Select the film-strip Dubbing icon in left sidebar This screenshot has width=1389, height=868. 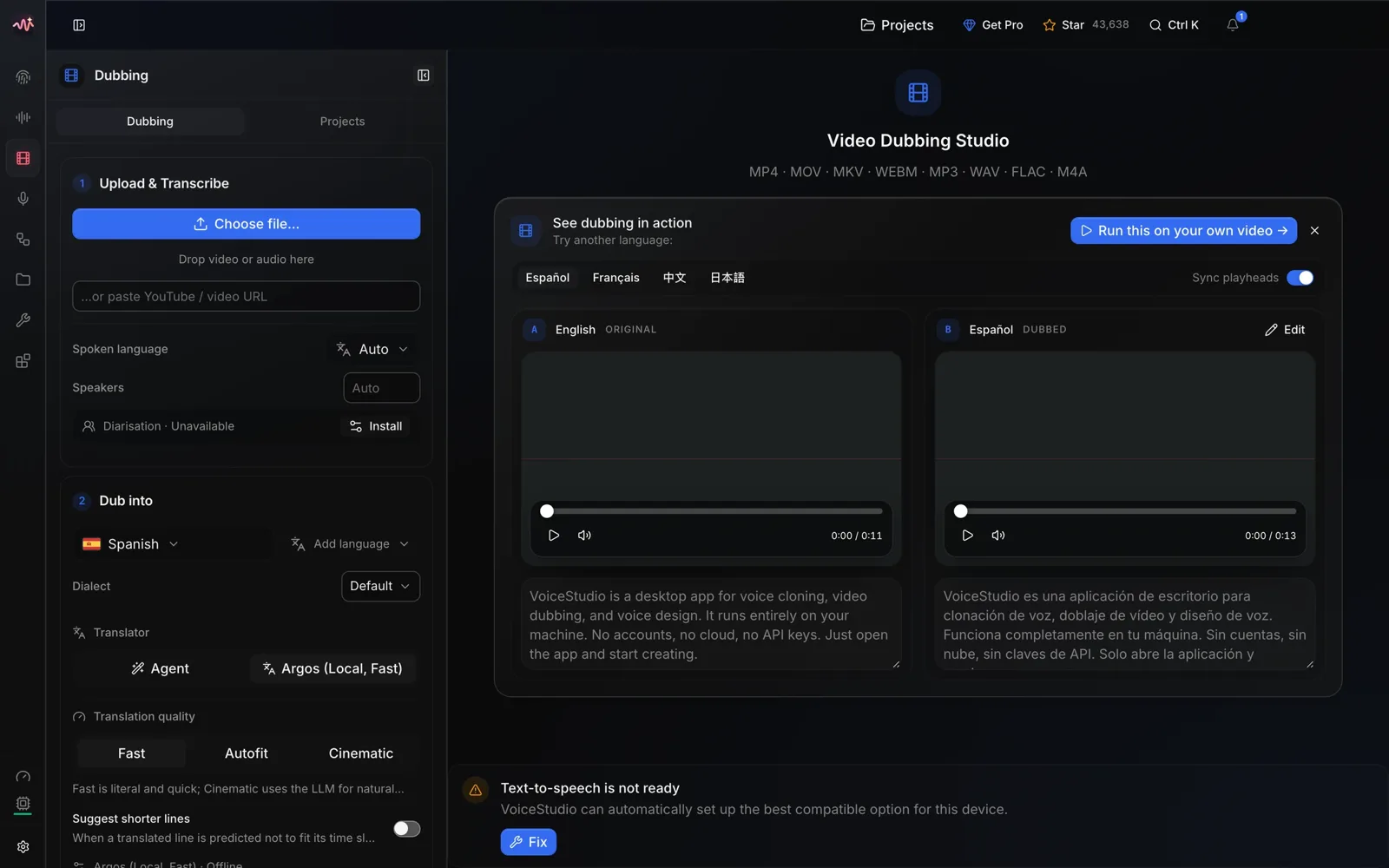pos(23,158)
